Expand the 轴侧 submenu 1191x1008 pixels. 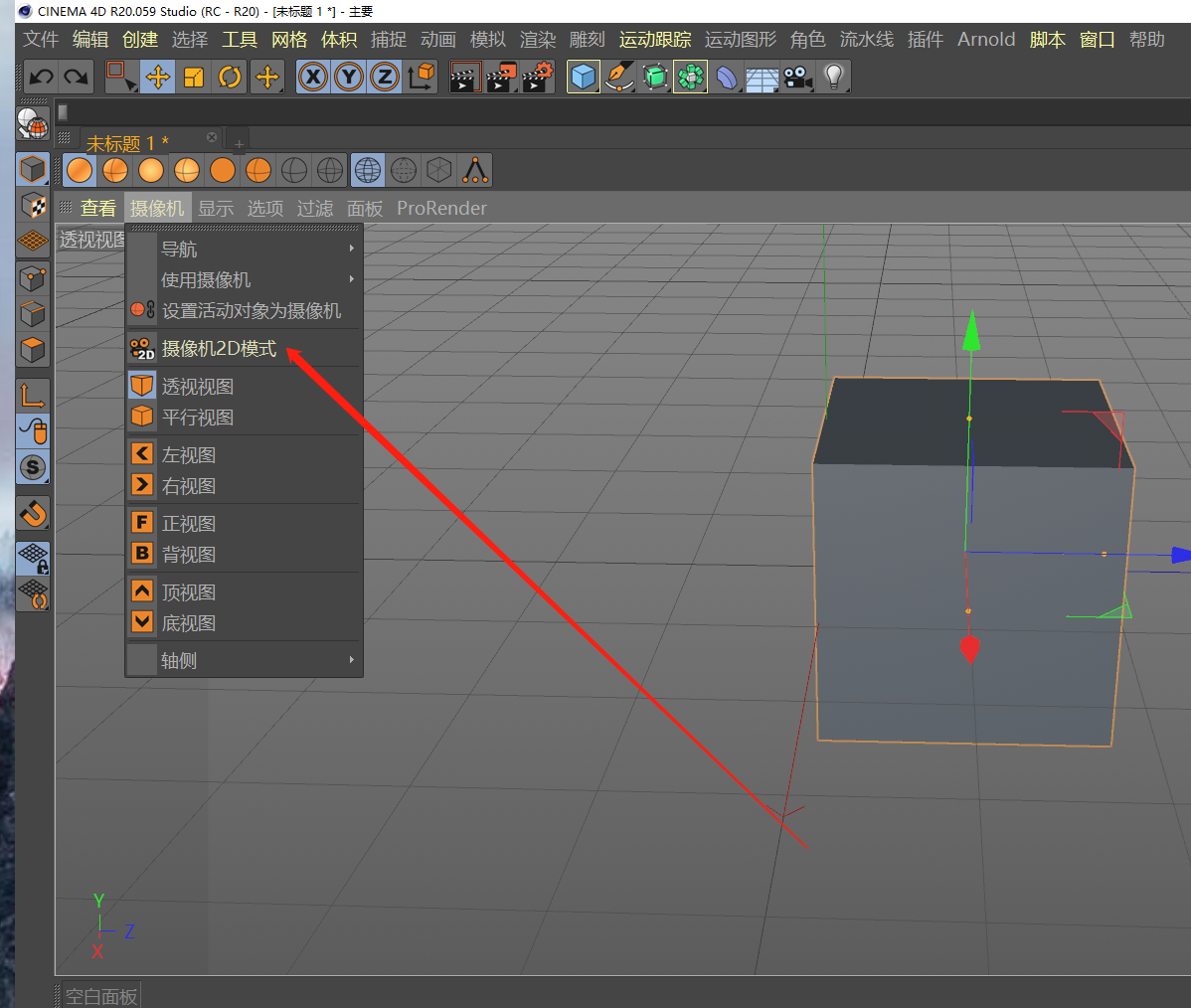tap(244, 660)
